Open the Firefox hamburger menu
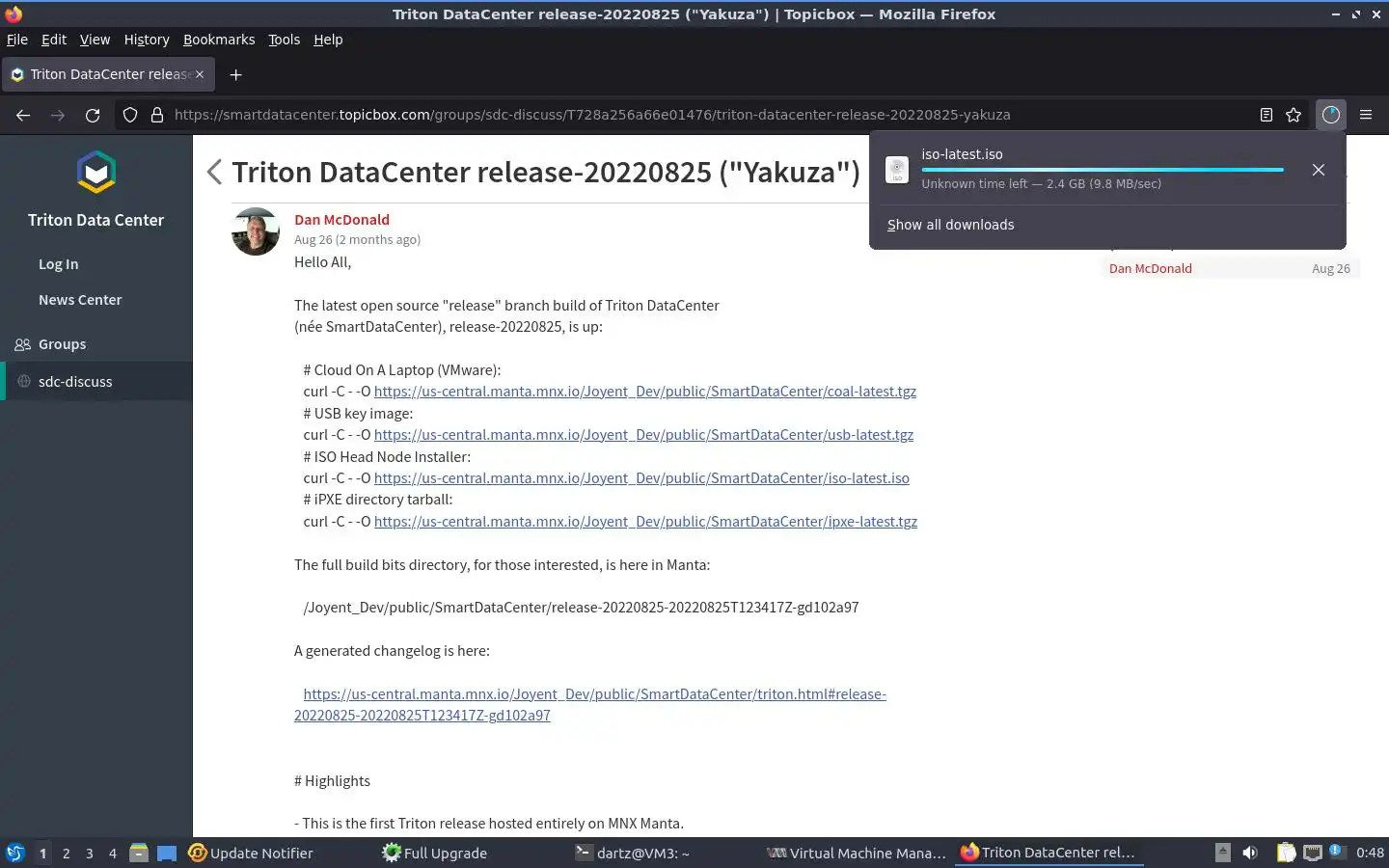This screenshot has width=1389, height=868. click(1366, 115)
